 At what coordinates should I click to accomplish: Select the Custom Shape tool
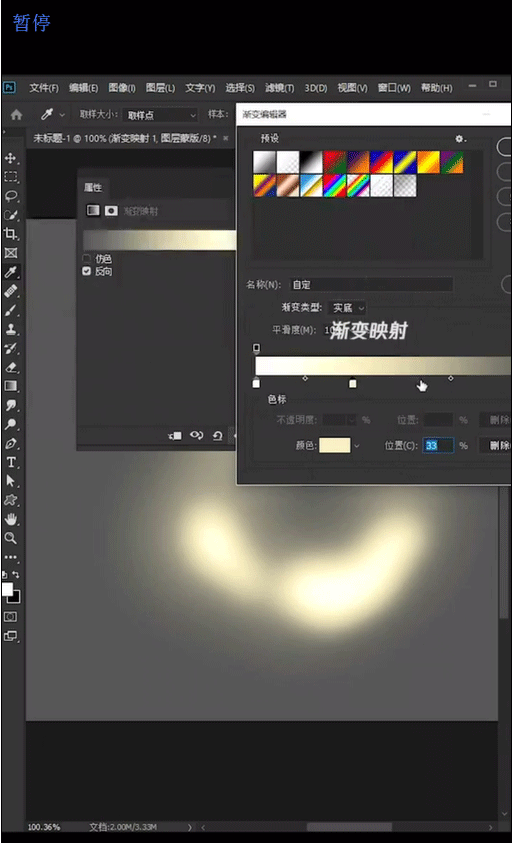pyautogui.click(x=10, y=500)
